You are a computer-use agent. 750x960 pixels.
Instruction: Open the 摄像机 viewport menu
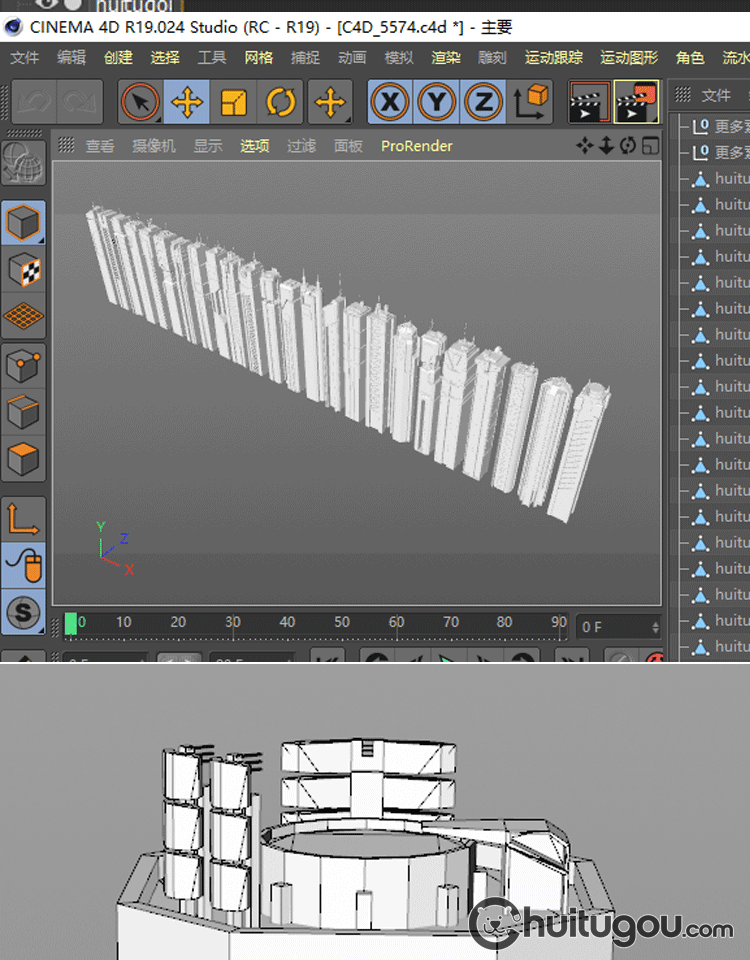pos(154,146)
